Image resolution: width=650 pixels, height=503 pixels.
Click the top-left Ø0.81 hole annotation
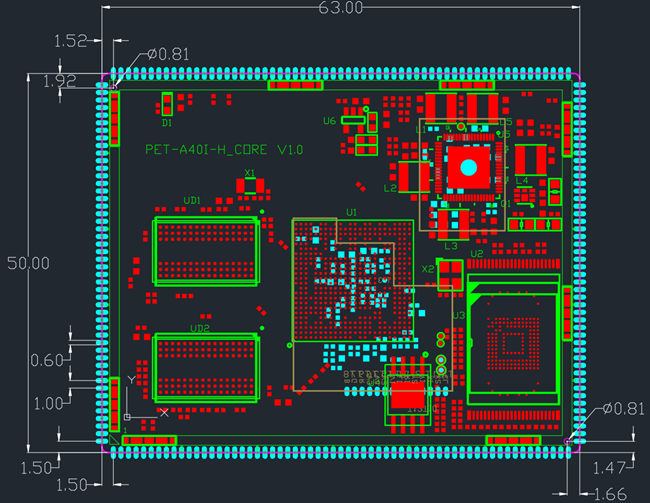click(168, 54)
